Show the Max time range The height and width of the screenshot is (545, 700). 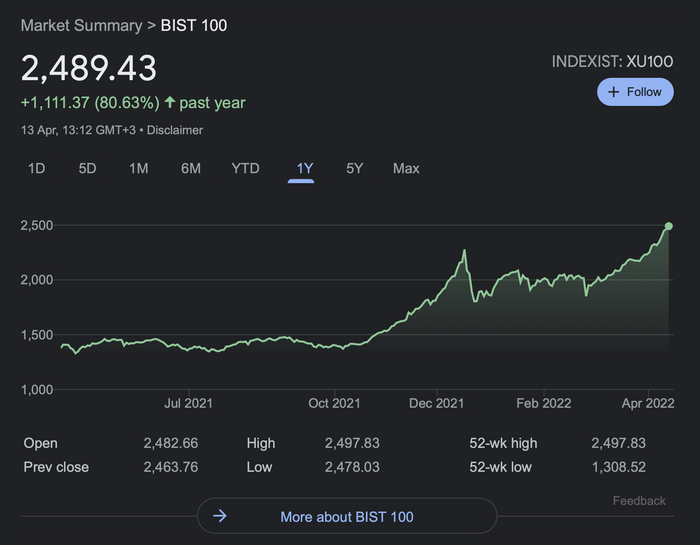point(406,168)
